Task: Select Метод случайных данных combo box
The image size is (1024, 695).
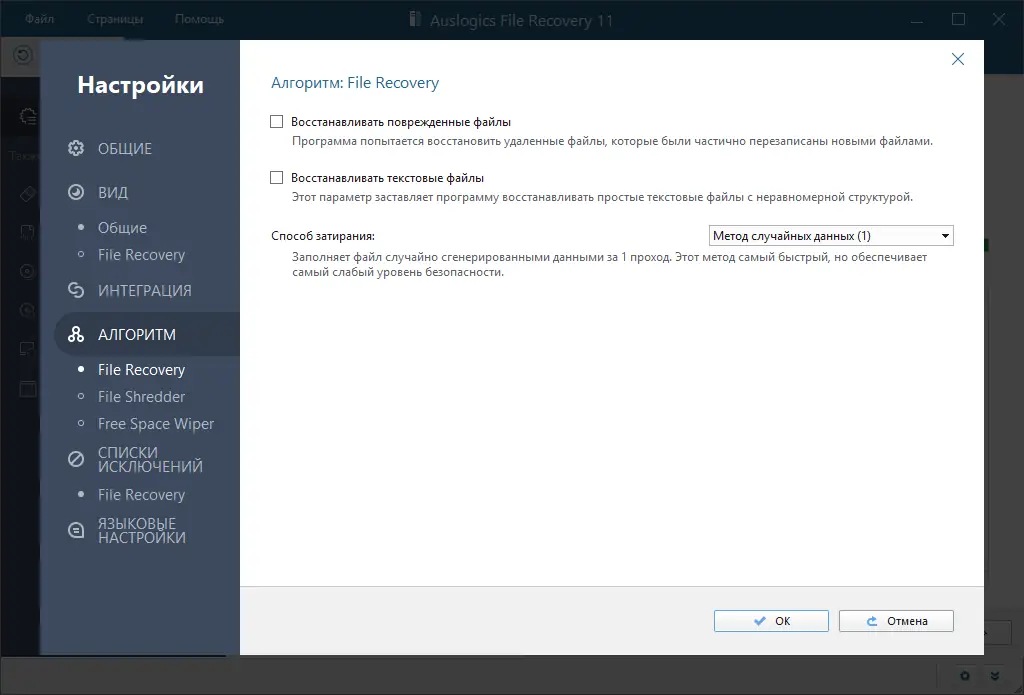Action: (x=830, y=235)
